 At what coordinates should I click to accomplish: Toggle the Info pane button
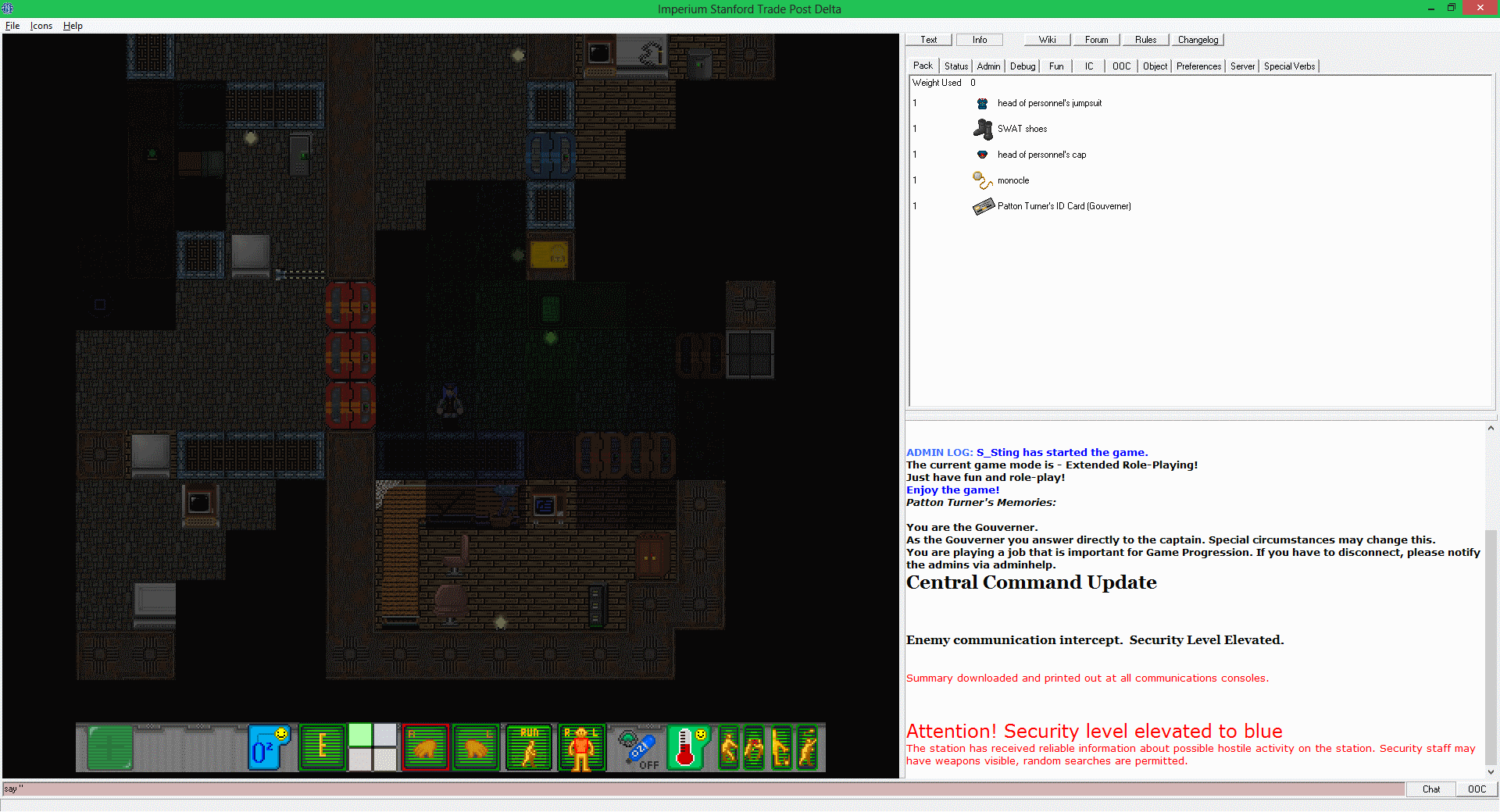[x=980, y=40]
